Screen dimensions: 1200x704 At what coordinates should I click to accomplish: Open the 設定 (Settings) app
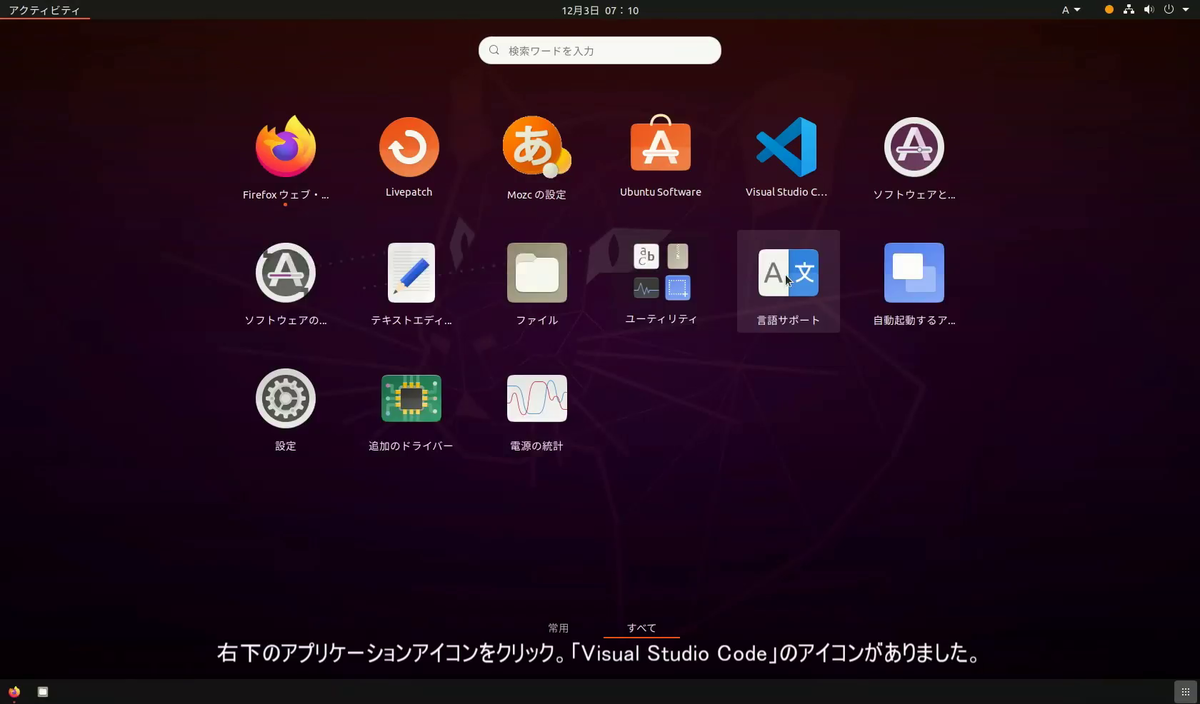point(285,397)
